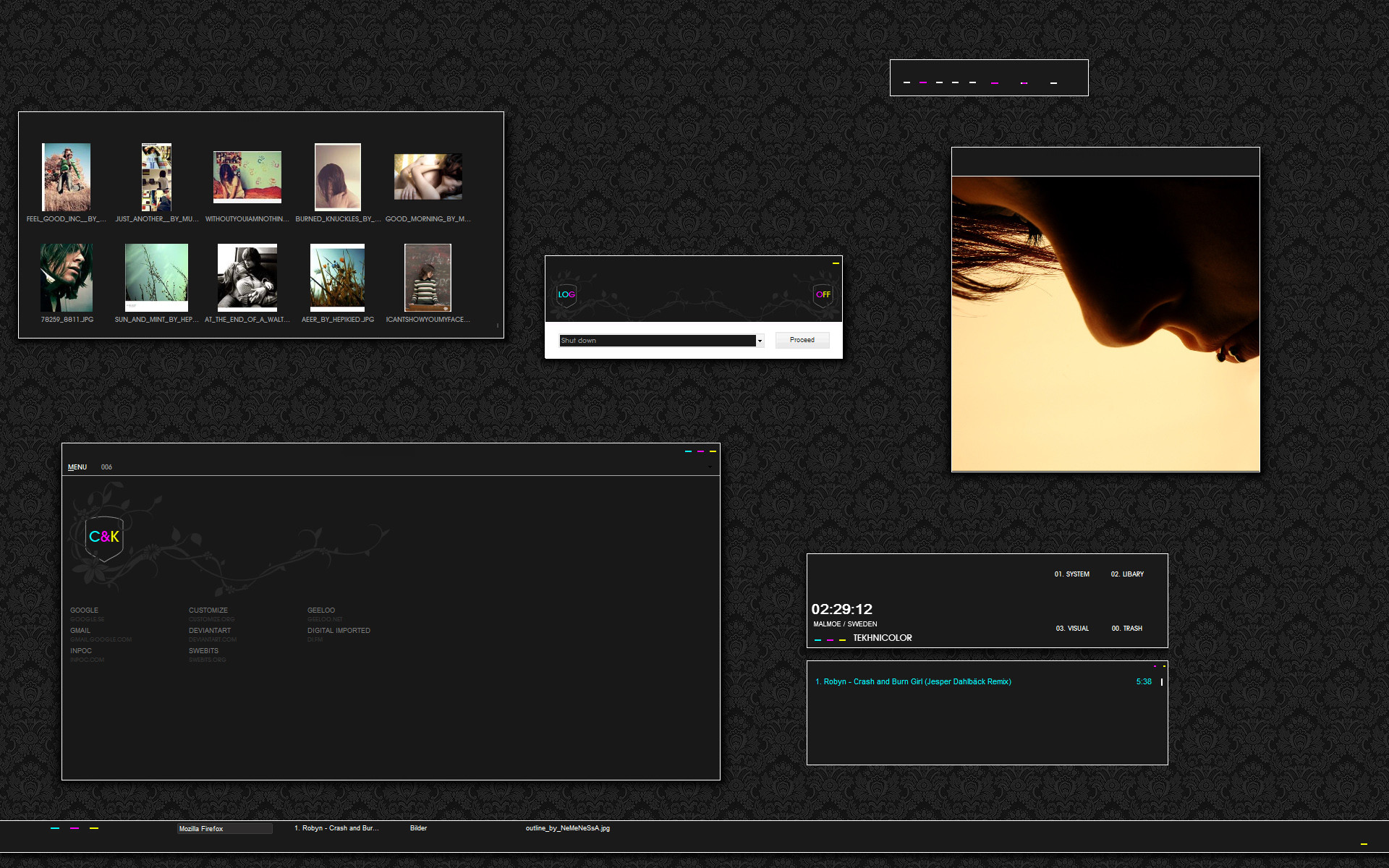The width and height of the screenshot is (1389, 868).
Task: Click the LOG shield icon
Action: click(566, 294)
